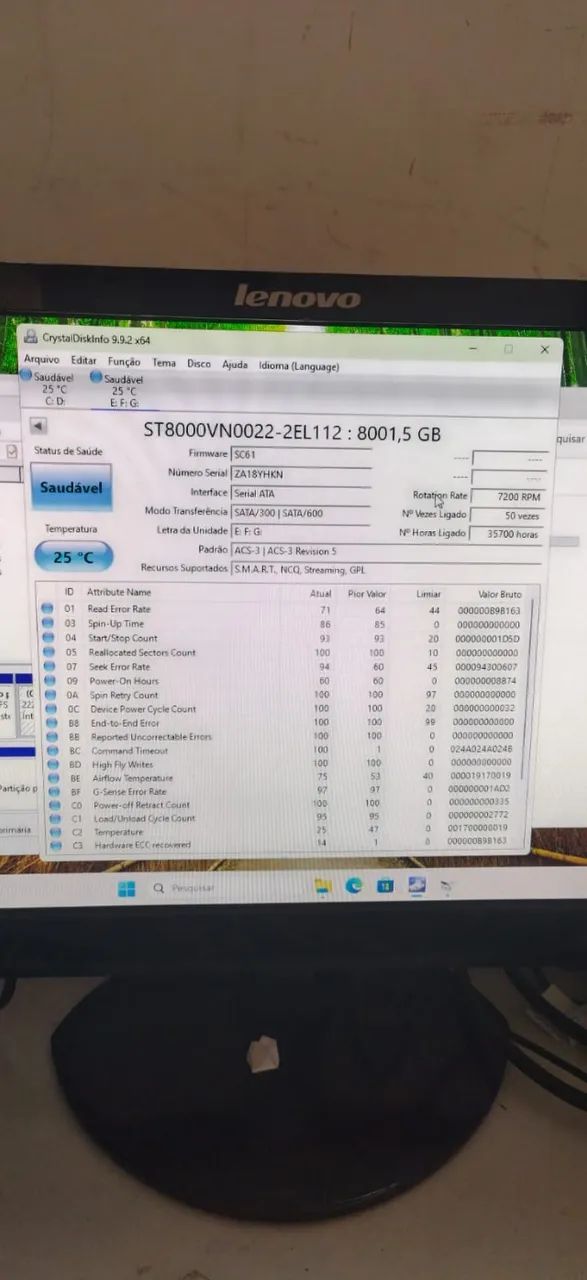Click the Pior Valor column header
587x1280 pixels.
[366, 594]
